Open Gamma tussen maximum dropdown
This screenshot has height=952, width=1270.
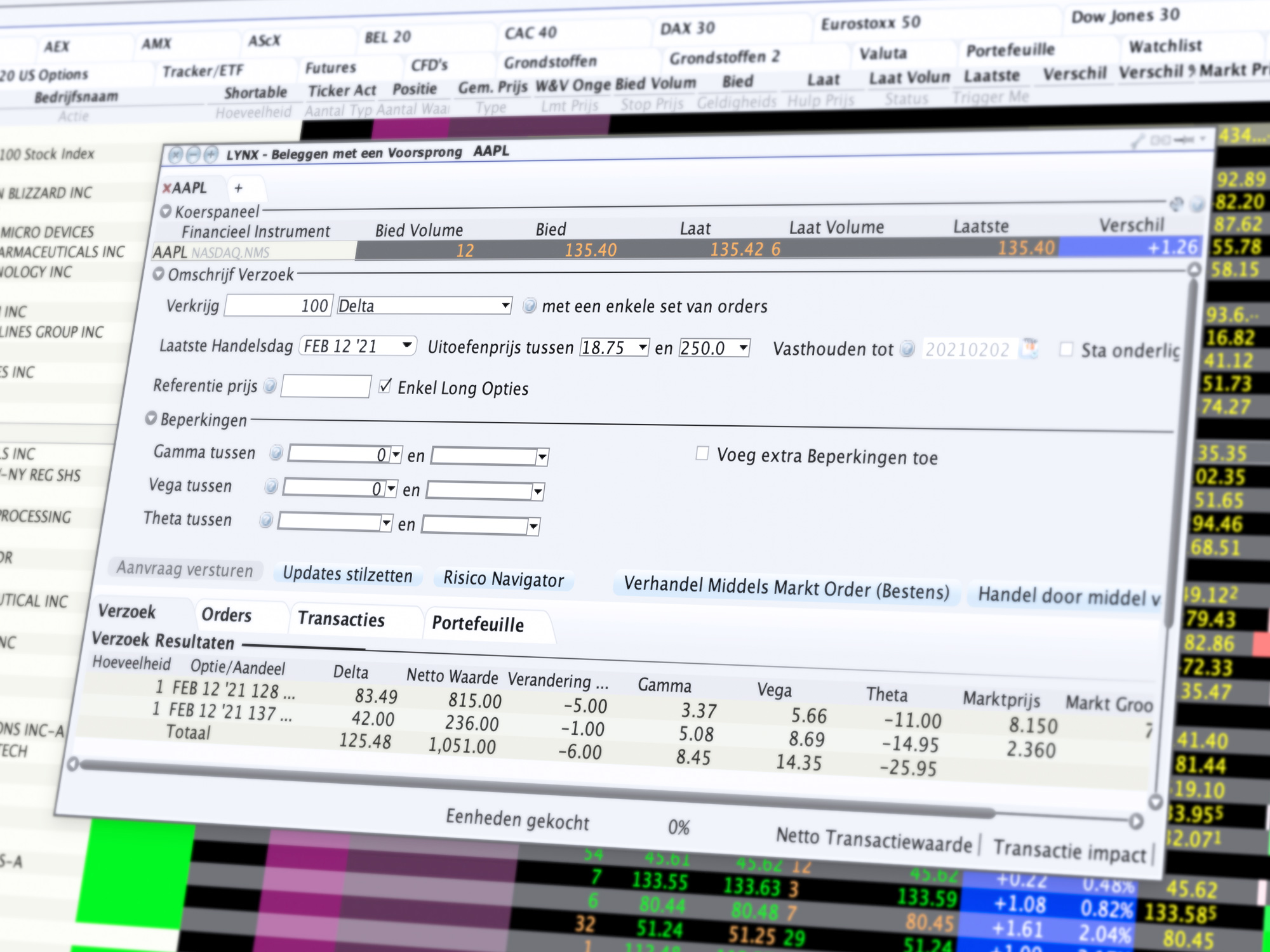(x=542, y=457)
